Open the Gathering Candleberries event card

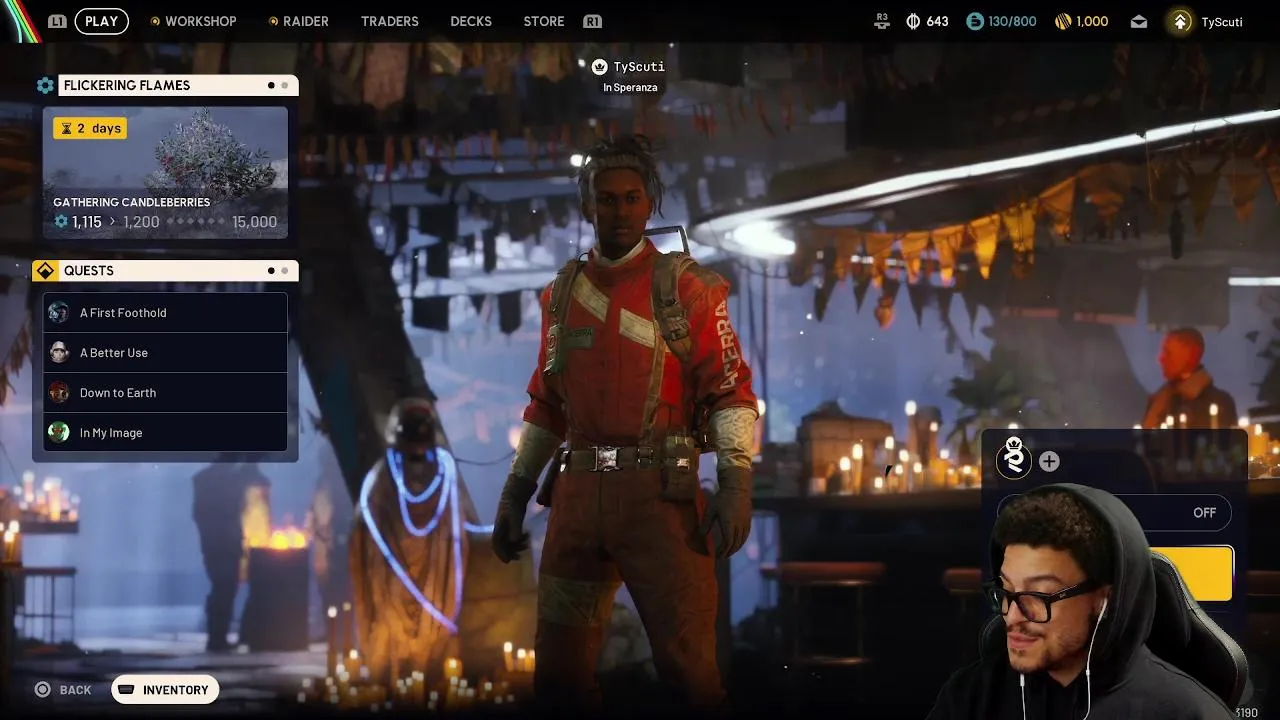(165, 172)
